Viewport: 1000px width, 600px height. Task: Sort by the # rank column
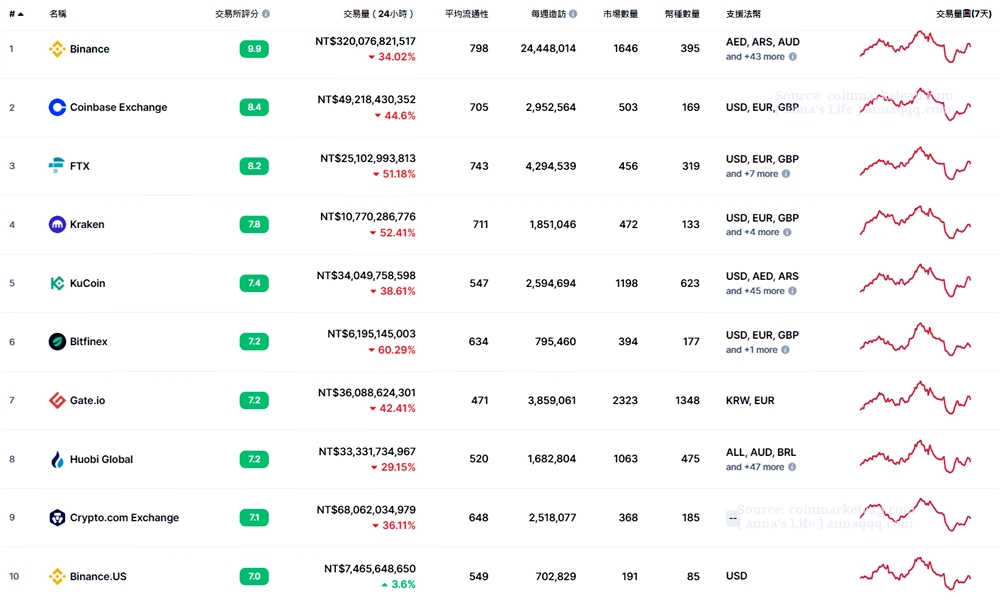(15, 14)
